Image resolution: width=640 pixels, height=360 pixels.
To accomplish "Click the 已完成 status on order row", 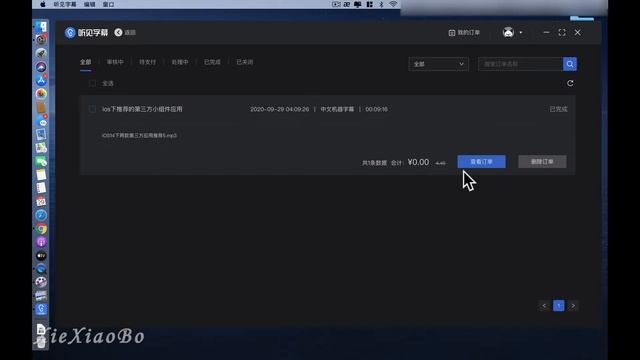I will coord(558,109).
